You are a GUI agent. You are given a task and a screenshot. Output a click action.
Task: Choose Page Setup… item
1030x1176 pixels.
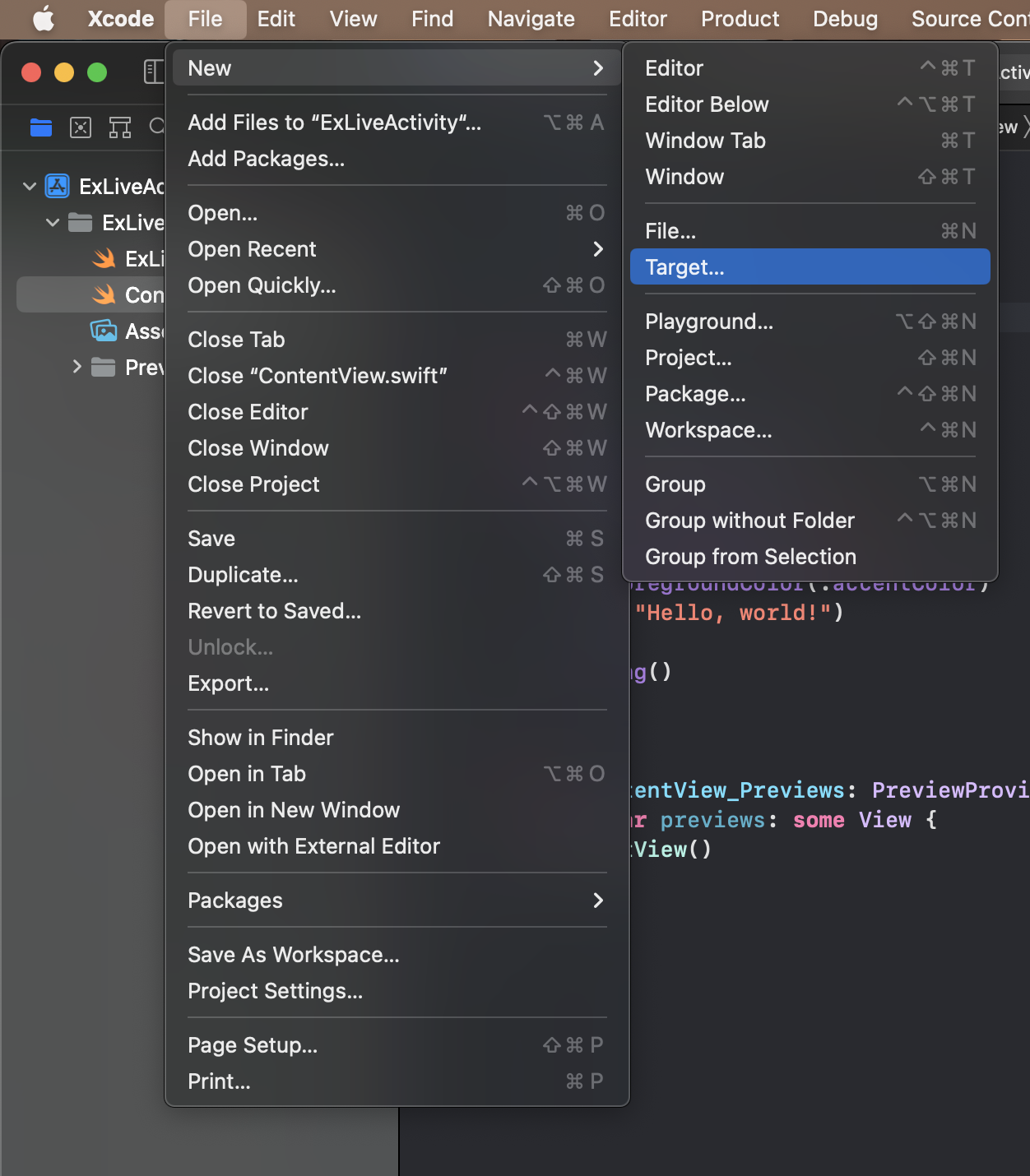[397, 1045]
